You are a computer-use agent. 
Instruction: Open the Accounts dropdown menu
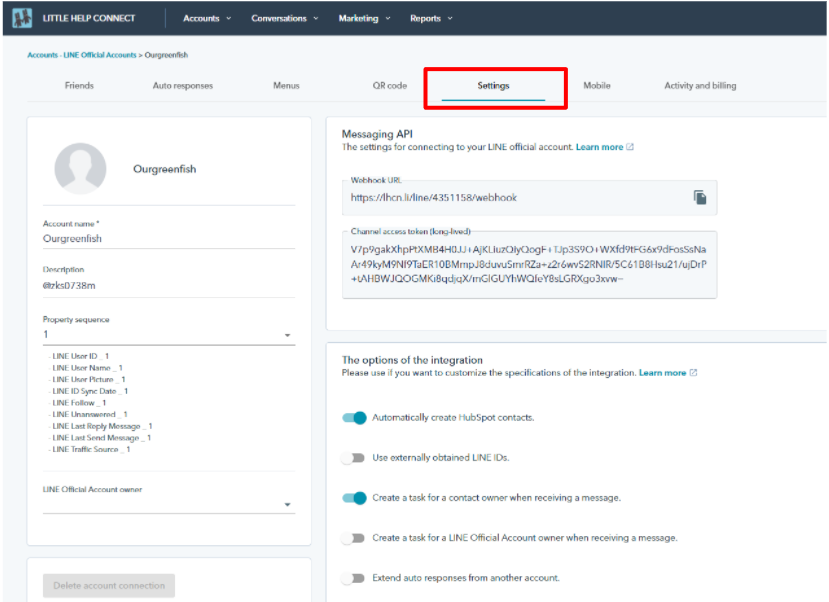[x=207, y=18]
